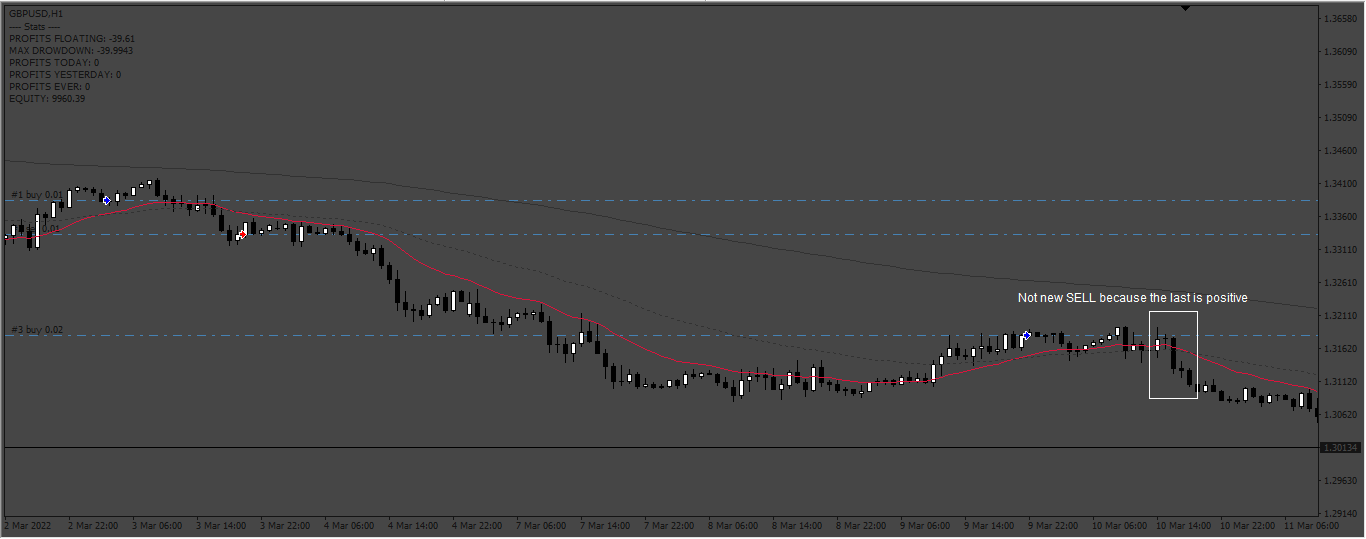Click the PROFITS TODAY: 0 line

pos(54,62)
